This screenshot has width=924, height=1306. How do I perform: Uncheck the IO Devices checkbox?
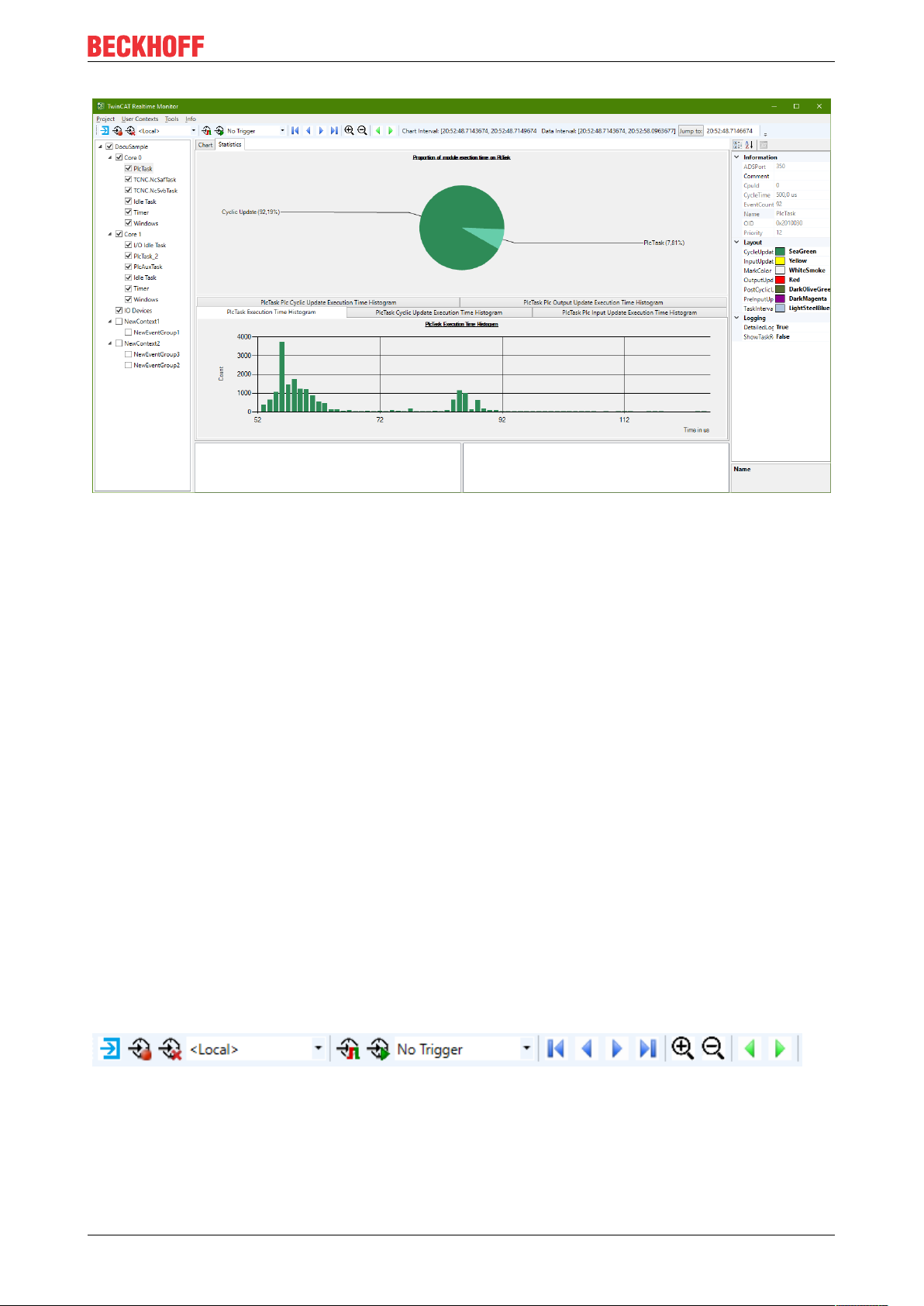tap(119, 310)
